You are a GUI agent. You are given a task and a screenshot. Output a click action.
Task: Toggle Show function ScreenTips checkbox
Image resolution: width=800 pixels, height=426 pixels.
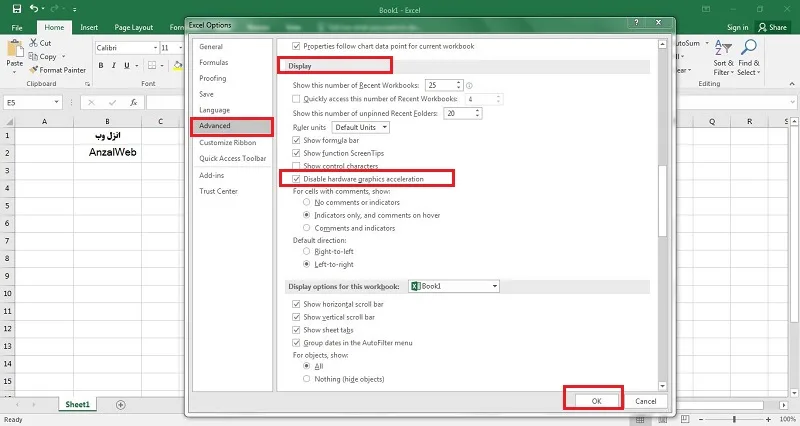(x=296, y=153)
